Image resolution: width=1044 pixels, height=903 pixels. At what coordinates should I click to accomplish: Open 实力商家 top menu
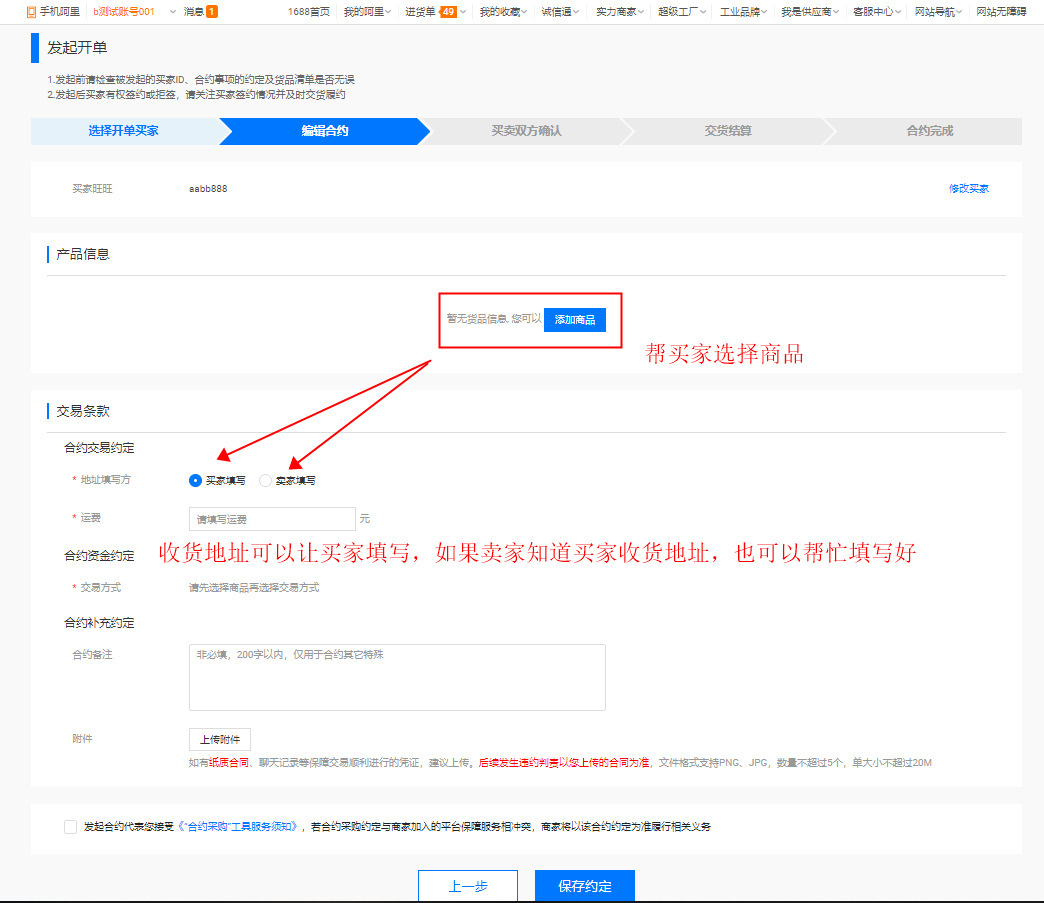point(621,12)
